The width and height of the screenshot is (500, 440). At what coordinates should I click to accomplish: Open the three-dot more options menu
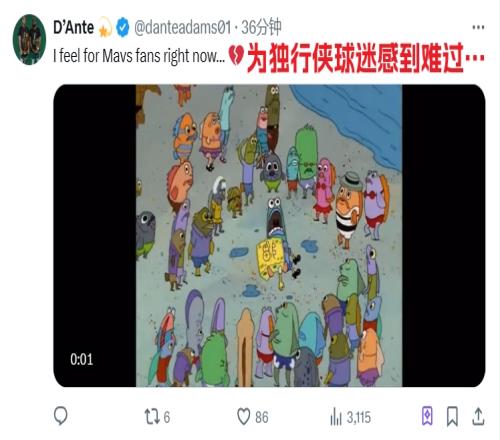point(478,27)
